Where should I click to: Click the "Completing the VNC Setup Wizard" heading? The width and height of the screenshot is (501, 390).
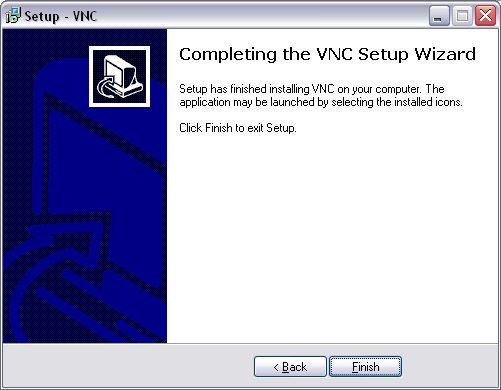(327, 54)
